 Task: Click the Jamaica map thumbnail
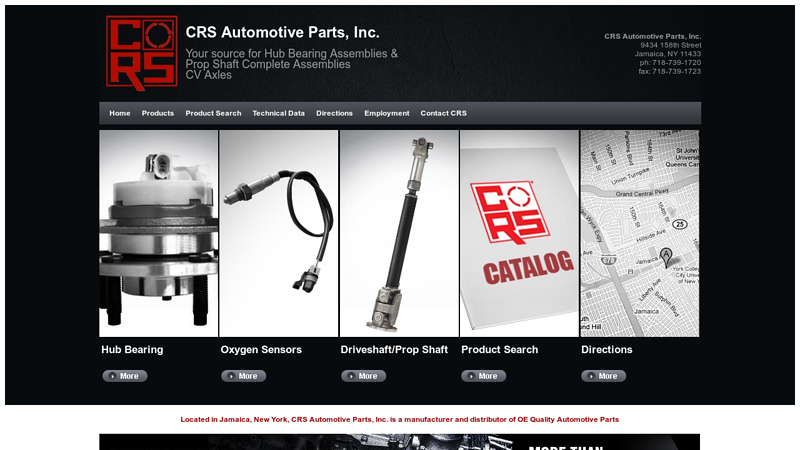tap(640, 233)
